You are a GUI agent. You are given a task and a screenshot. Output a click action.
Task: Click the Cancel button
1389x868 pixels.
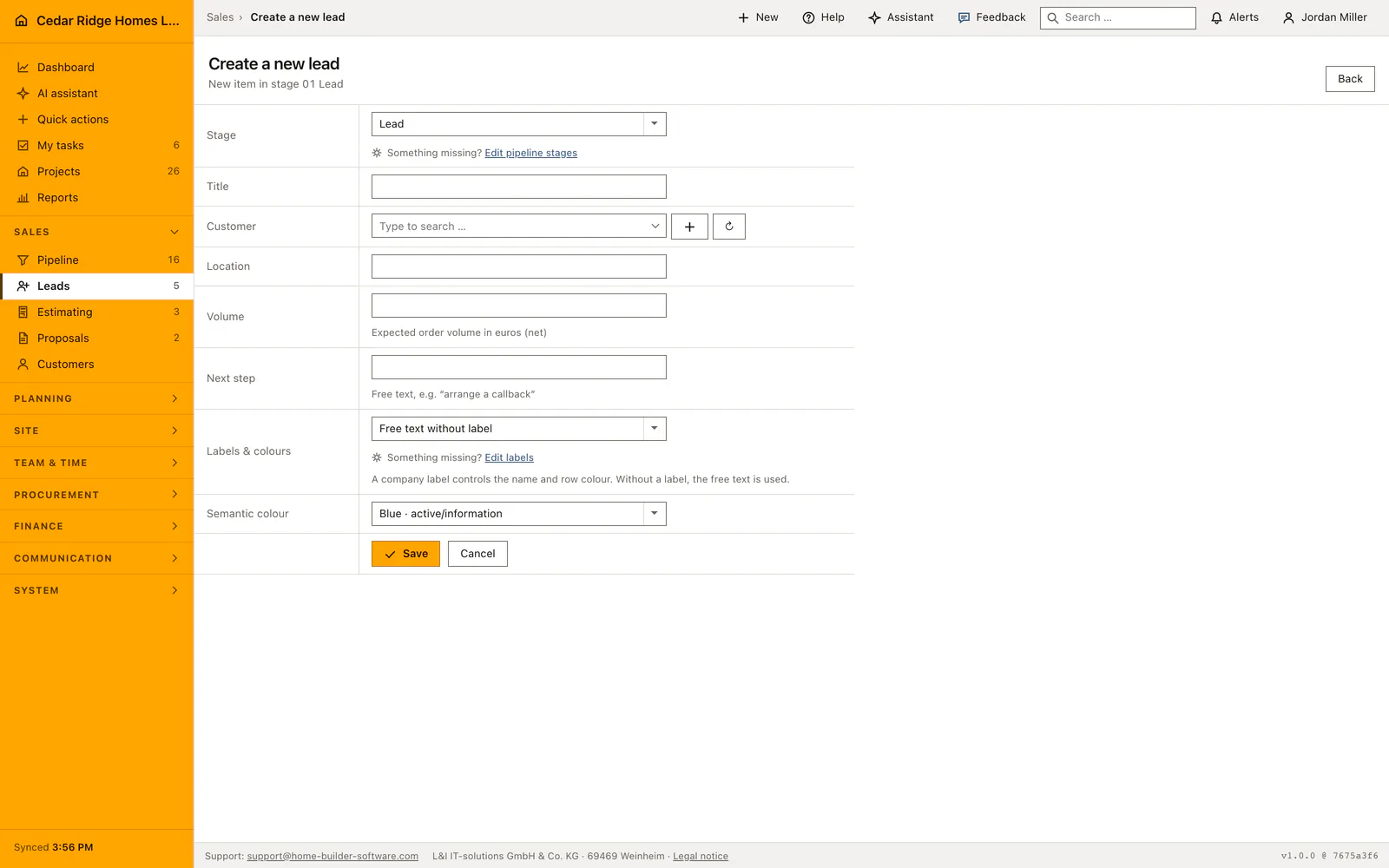[477, 554]
